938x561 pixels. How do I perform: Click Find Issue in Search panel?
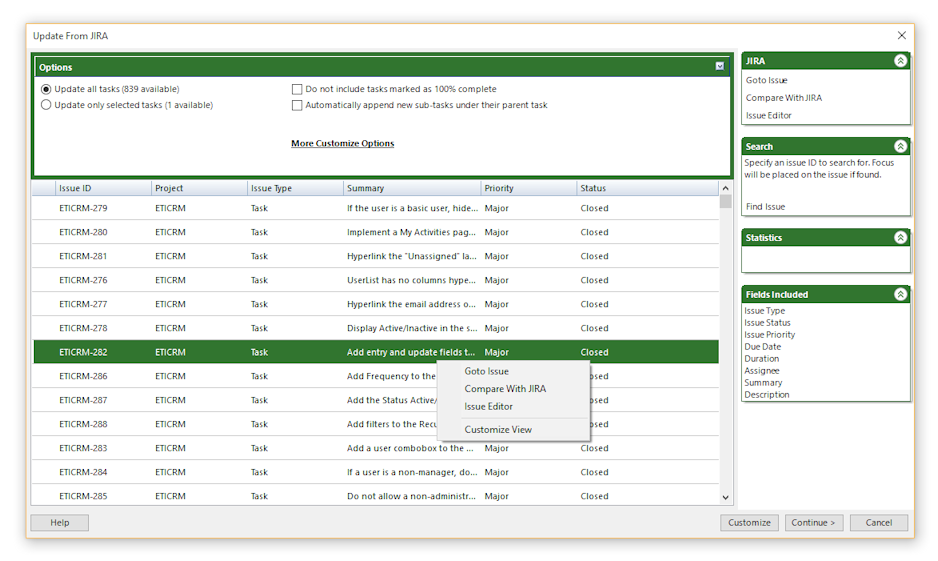765,207
